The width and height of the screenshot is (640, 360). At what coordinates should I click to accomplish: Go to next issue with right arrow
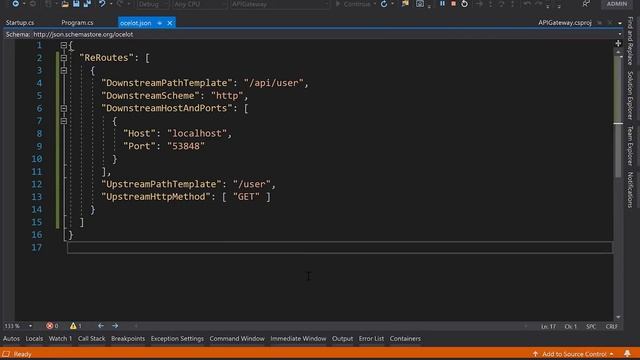point(115,326)
